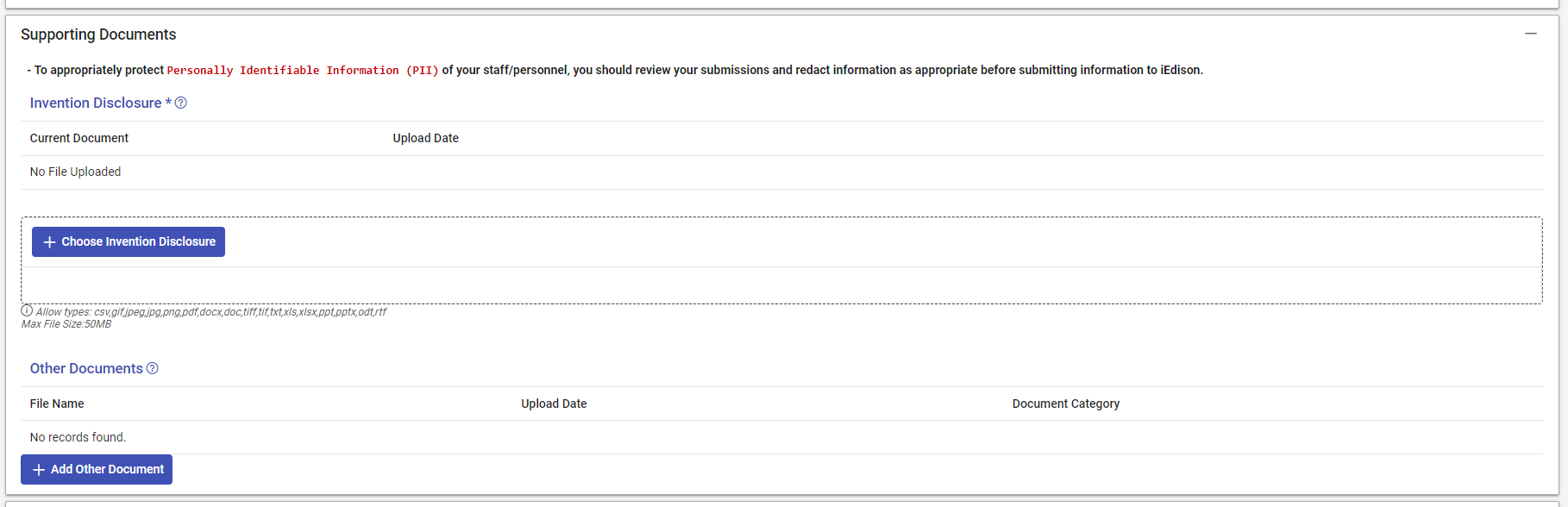Click the File Name column header
The height and width of the screenshot is (507, 1568).
click(57, 404)
